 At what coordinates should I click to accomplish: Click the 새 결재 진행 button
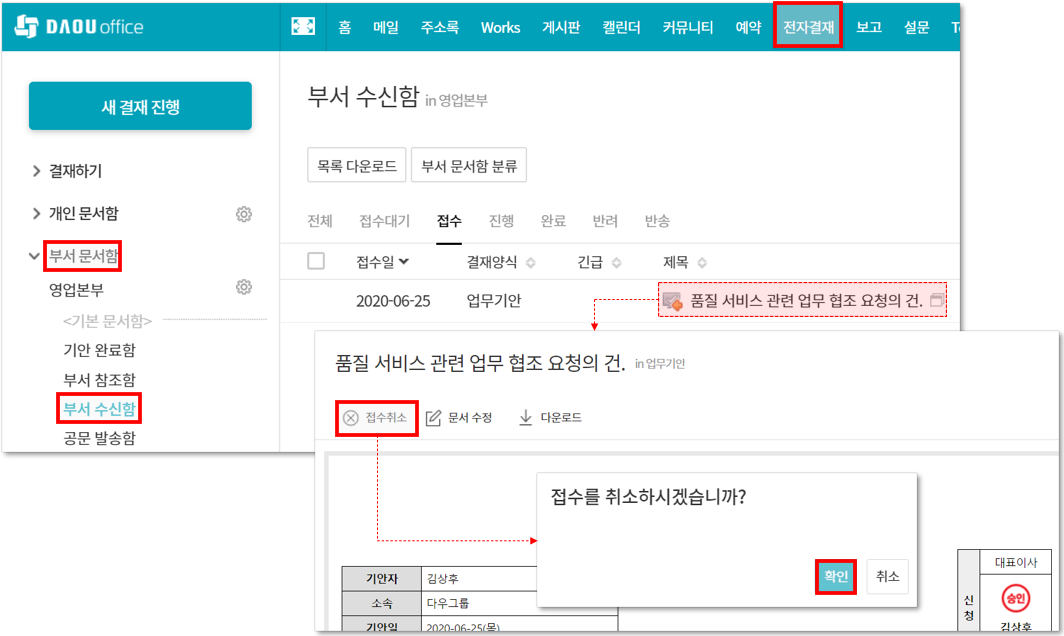click(140, 107)
